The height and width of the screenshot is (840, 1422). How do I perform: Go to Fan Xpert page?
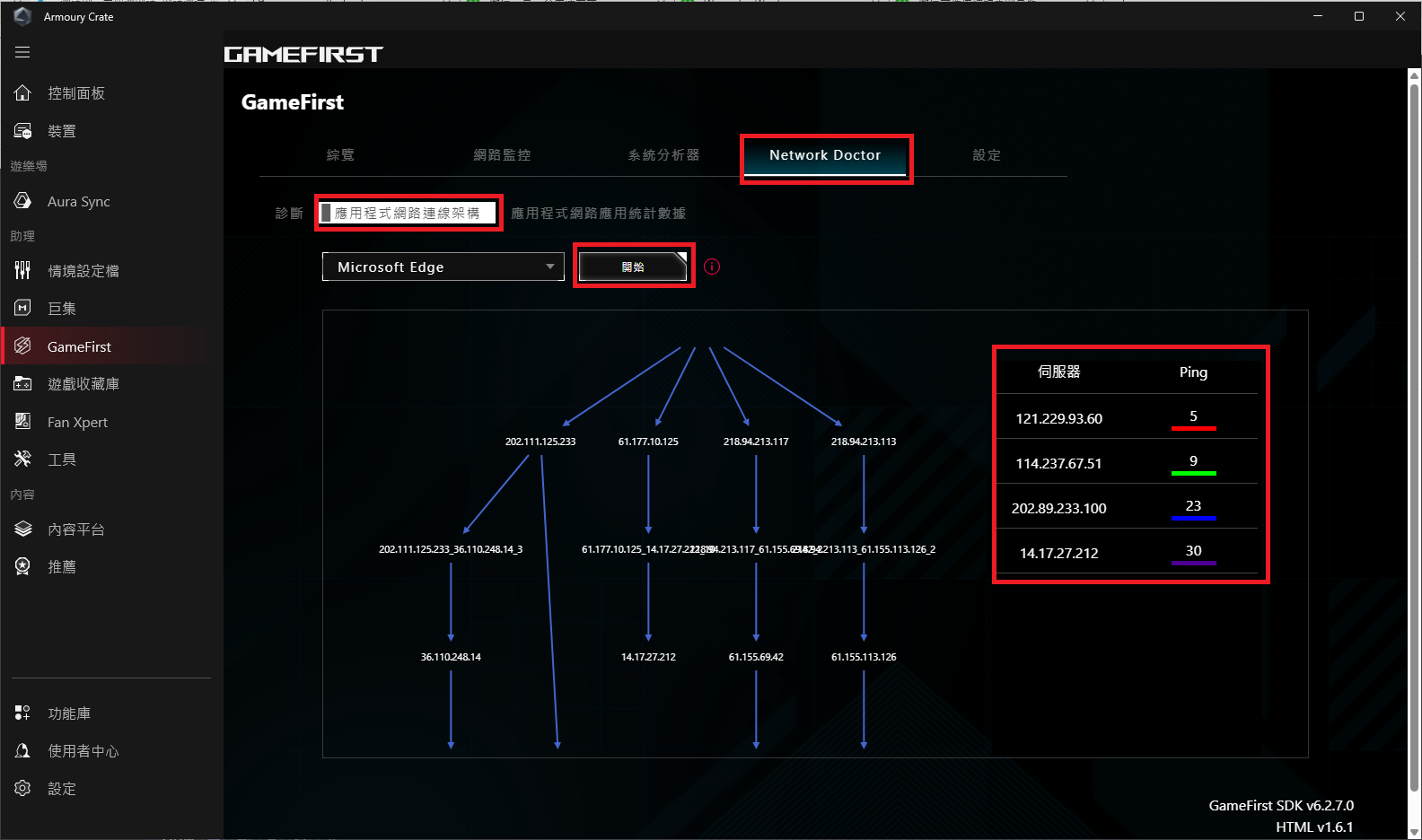(x=77, y=422)
